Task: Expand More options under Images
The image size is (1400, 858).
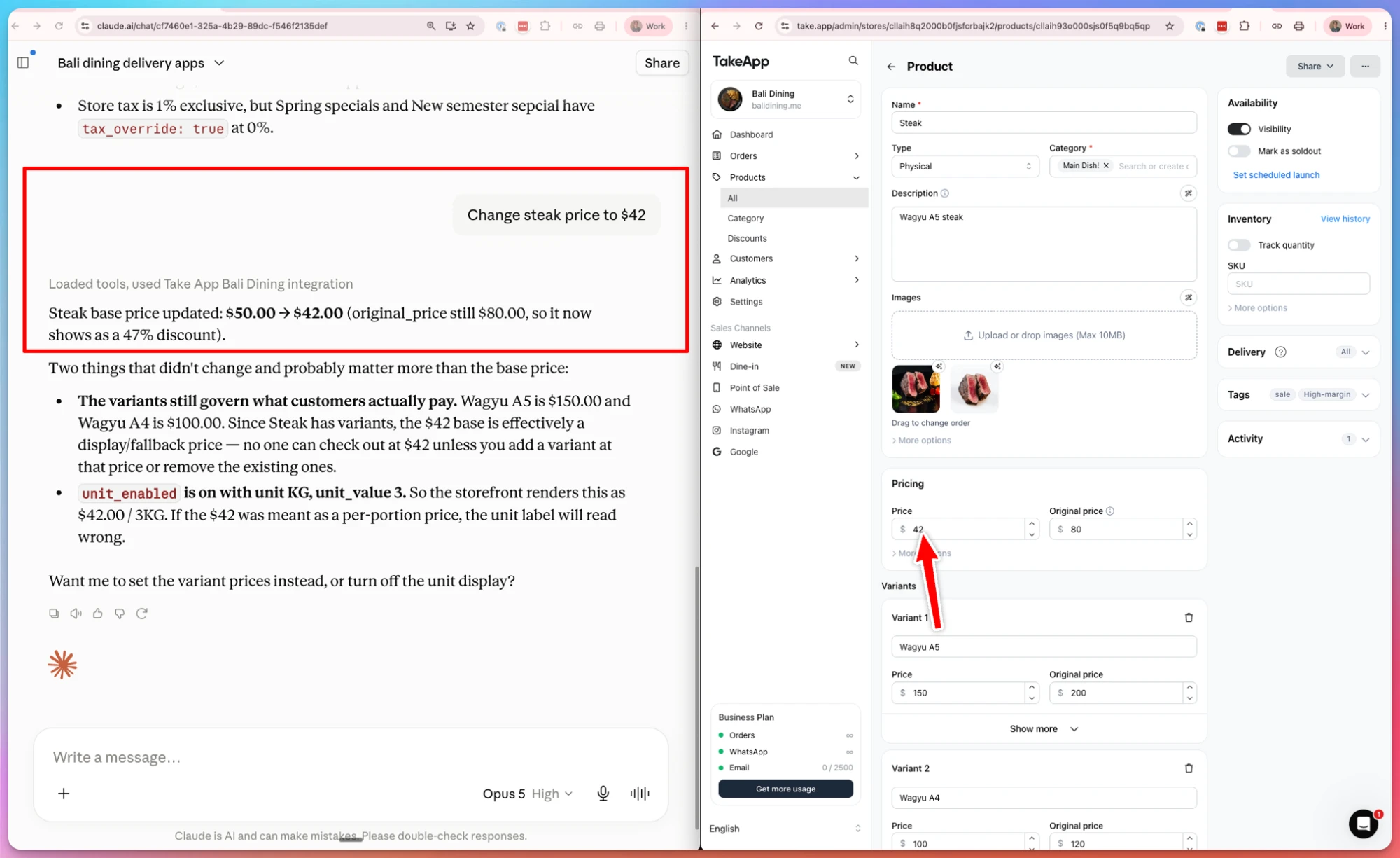Action: click(922, 441)
